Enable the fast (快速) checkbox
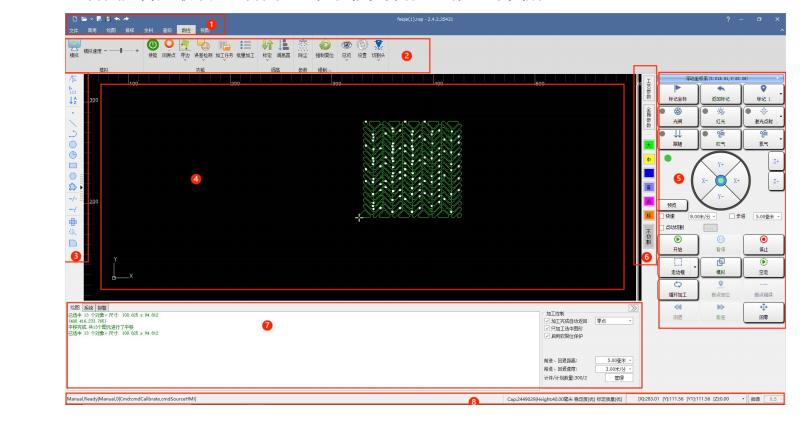Image resolution: width=808 pixels, height=428 pixels. click(x=662, y=216)
